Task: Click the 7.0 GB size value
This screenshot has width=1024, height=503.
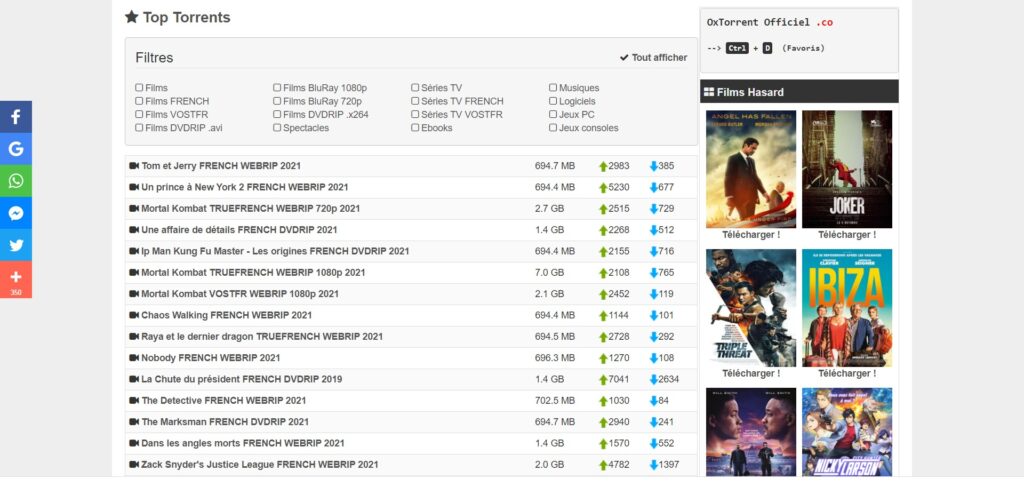Action: 549,272
